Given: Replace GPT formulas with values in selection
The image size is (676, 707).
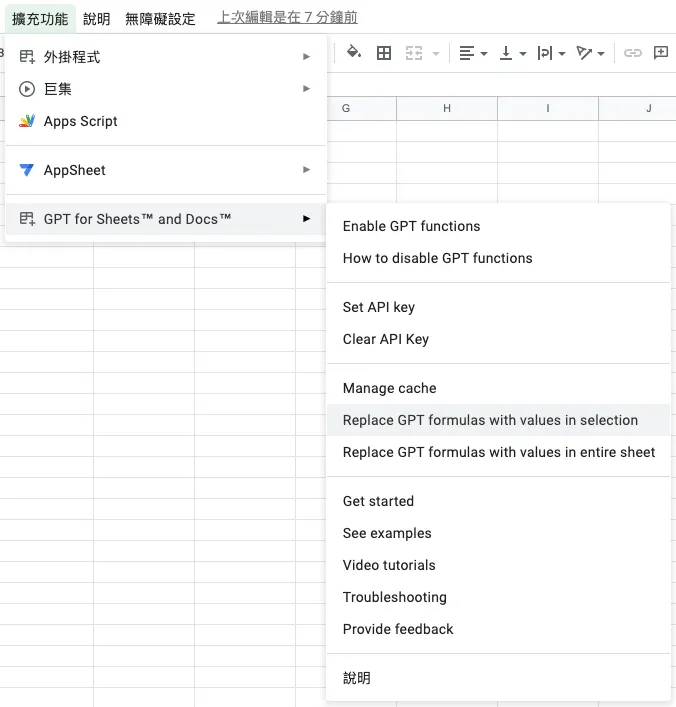Looking at the screenshot, I should [498, 420].
